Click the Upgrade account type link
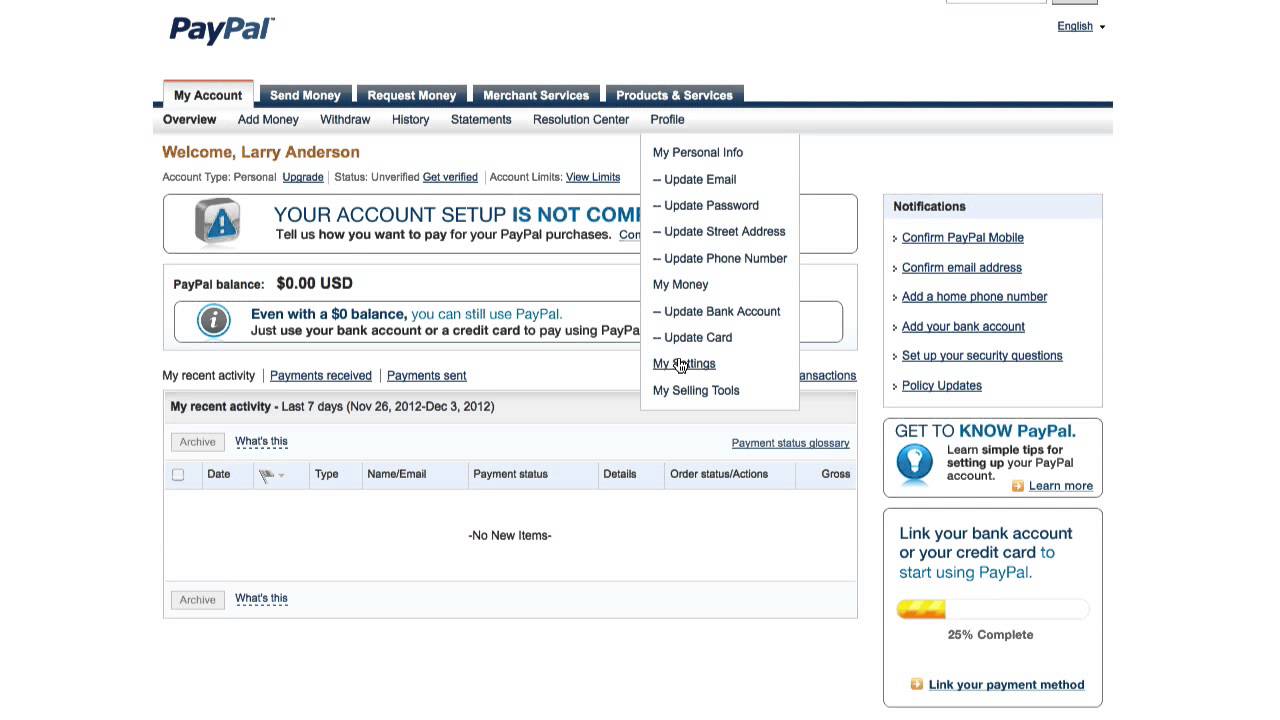The width and height of the screenshot is (1280, 720). click(x=303, y=177)
